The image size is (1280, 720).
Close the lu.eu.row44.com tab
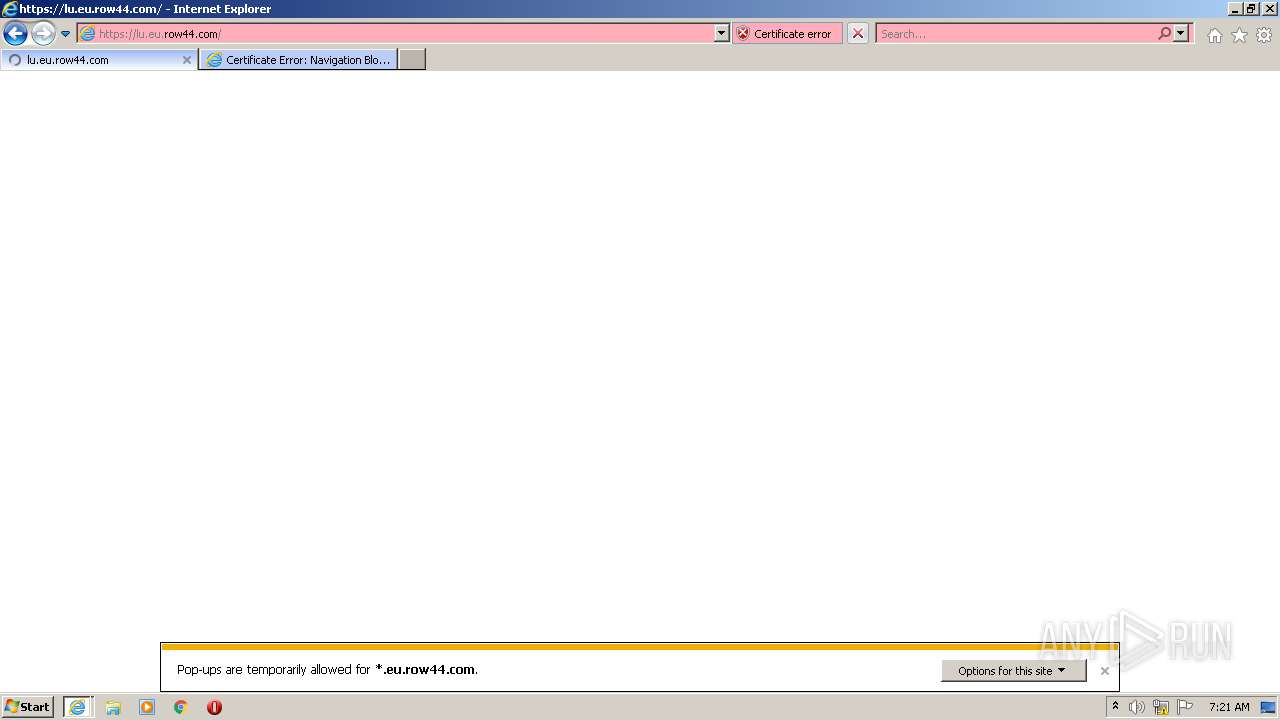(x=186, y=60)
